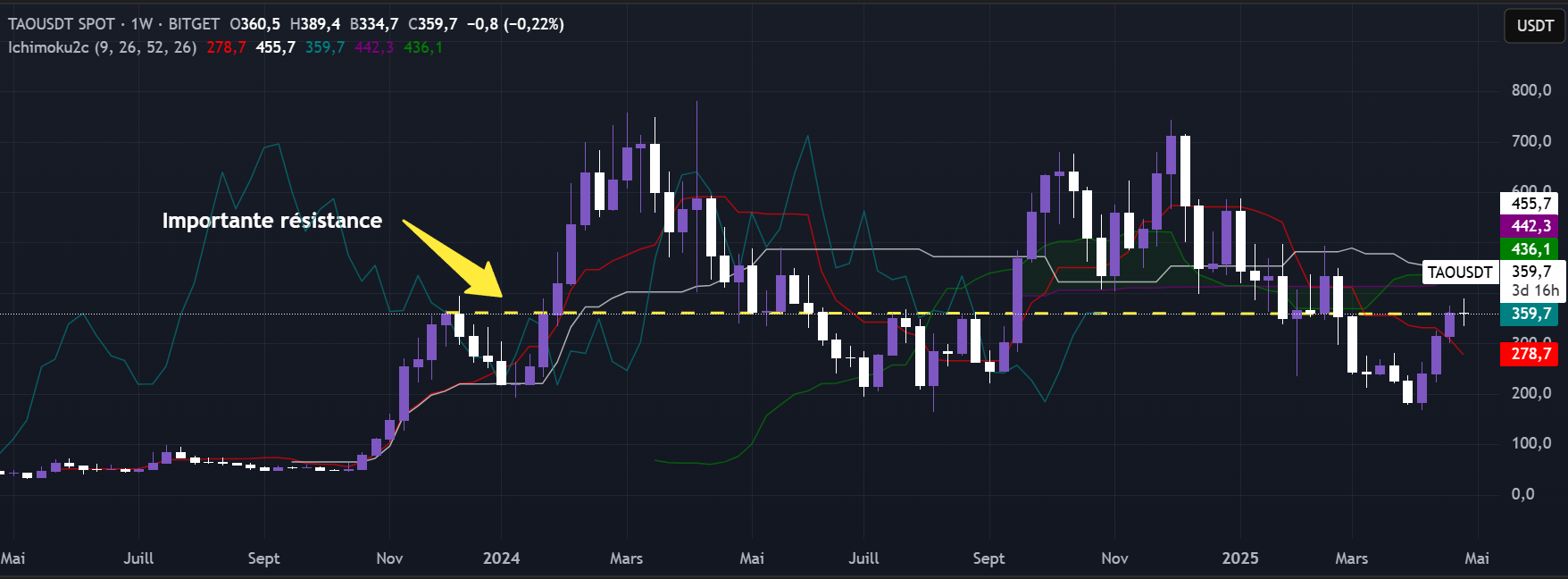Click the green 436,1 value in indicator legend
Screen dimensions: 1568x579
pos(422,47)
